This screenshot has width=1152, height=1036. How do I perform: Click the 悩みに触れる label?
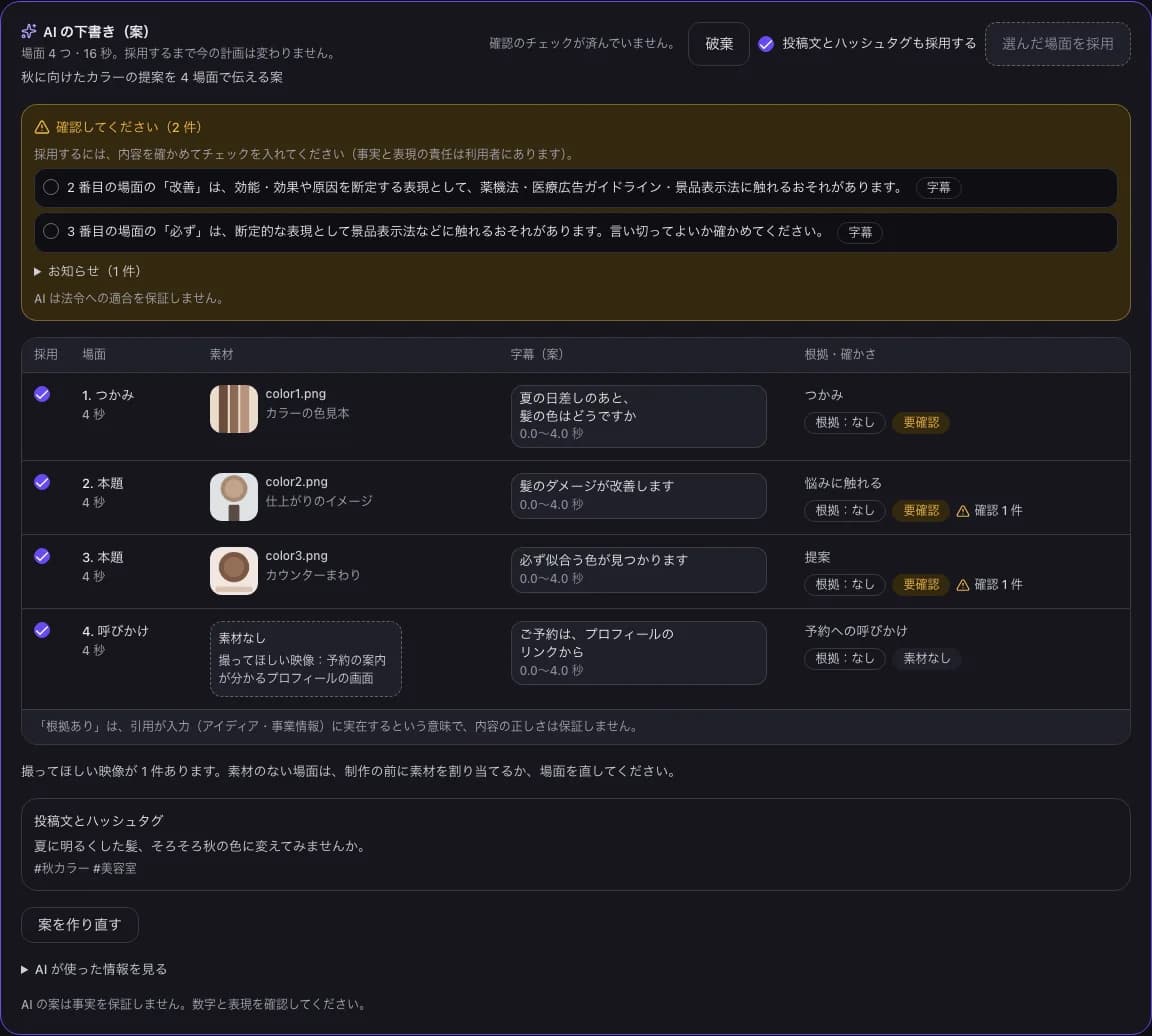(843, 483)
